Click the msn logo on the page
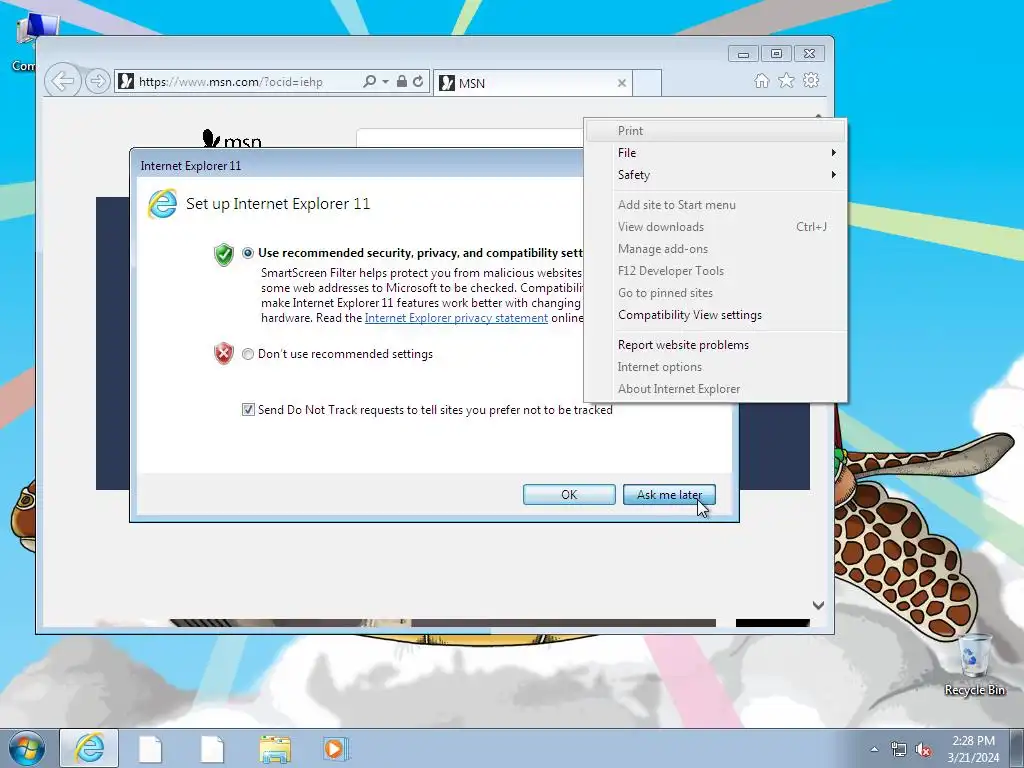 232,138
